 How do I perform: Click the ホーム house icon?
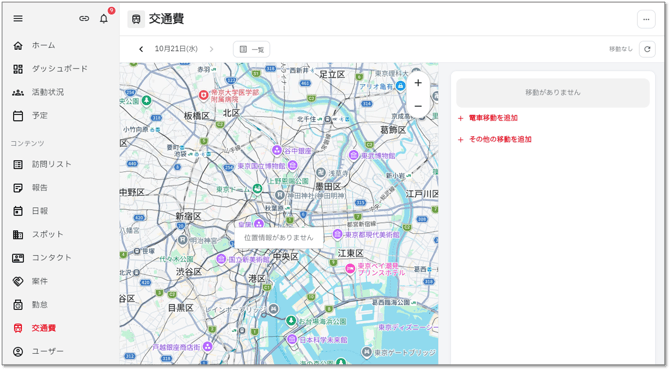click(x=18, y=45)
